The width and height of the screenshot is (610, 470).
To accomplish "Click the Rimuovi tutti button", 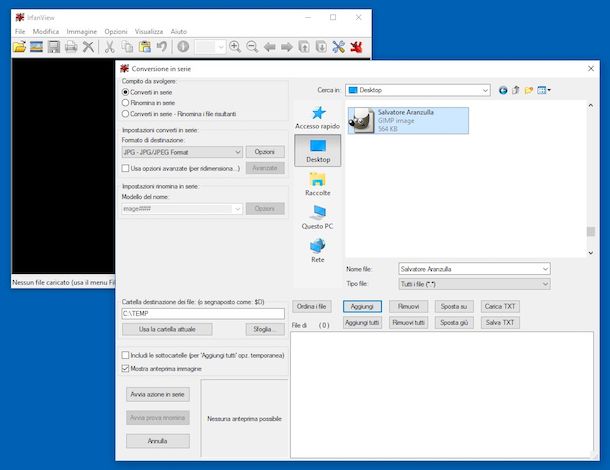I will point(408,323).
